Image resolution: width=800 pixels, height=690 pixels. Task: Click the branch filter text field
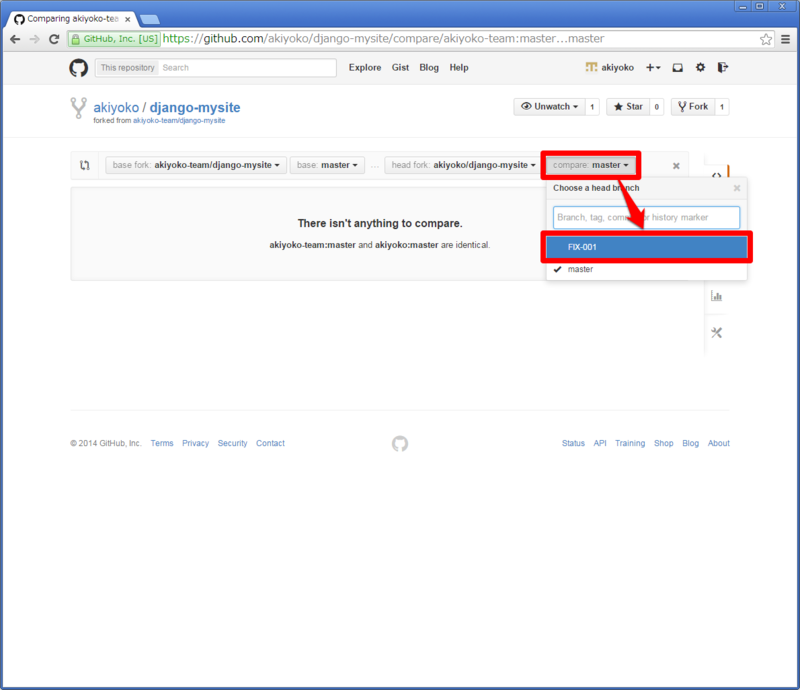(x=646, y=217)
